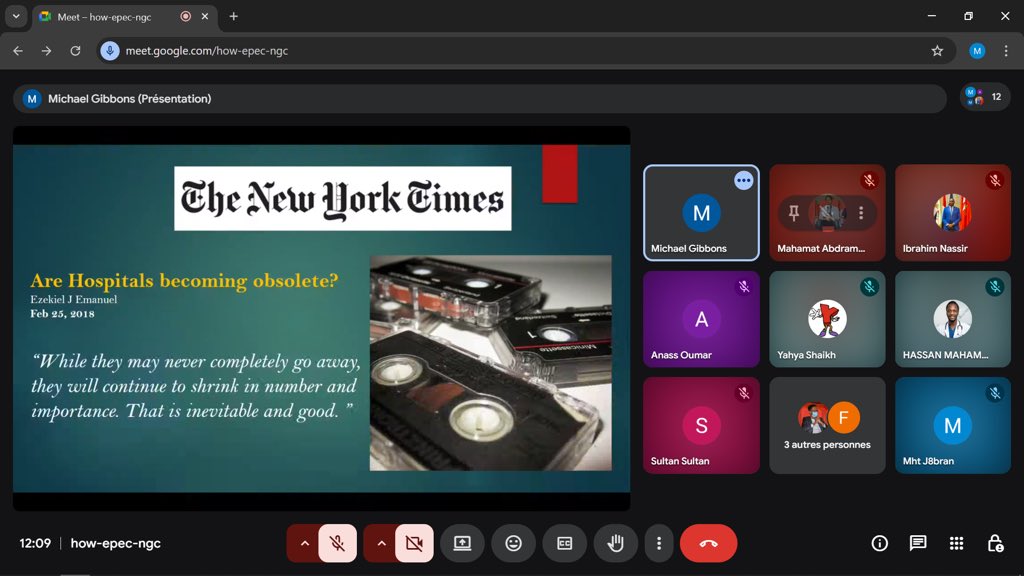This screenshot has width=1024, height=576.
Task: Open a new browser tab
Action: pyautogui.click(x=233, y=16)
